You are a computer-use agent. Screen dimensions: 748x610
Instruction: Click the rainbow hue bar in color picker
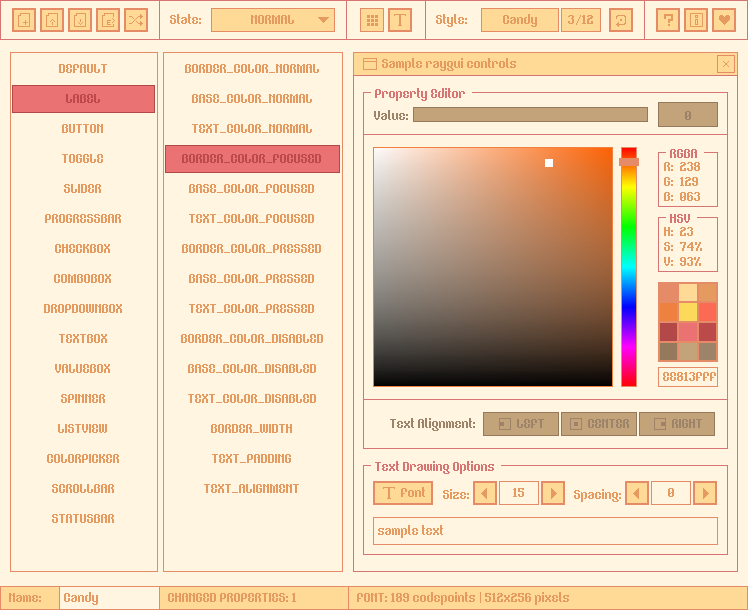629,267
